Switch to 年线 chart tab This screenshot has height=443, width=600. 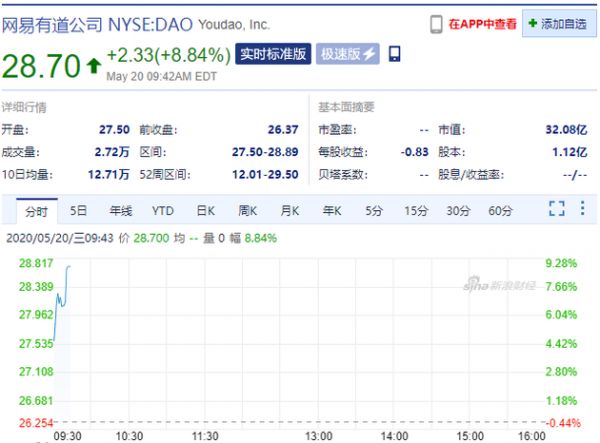[x=120, y=210]
